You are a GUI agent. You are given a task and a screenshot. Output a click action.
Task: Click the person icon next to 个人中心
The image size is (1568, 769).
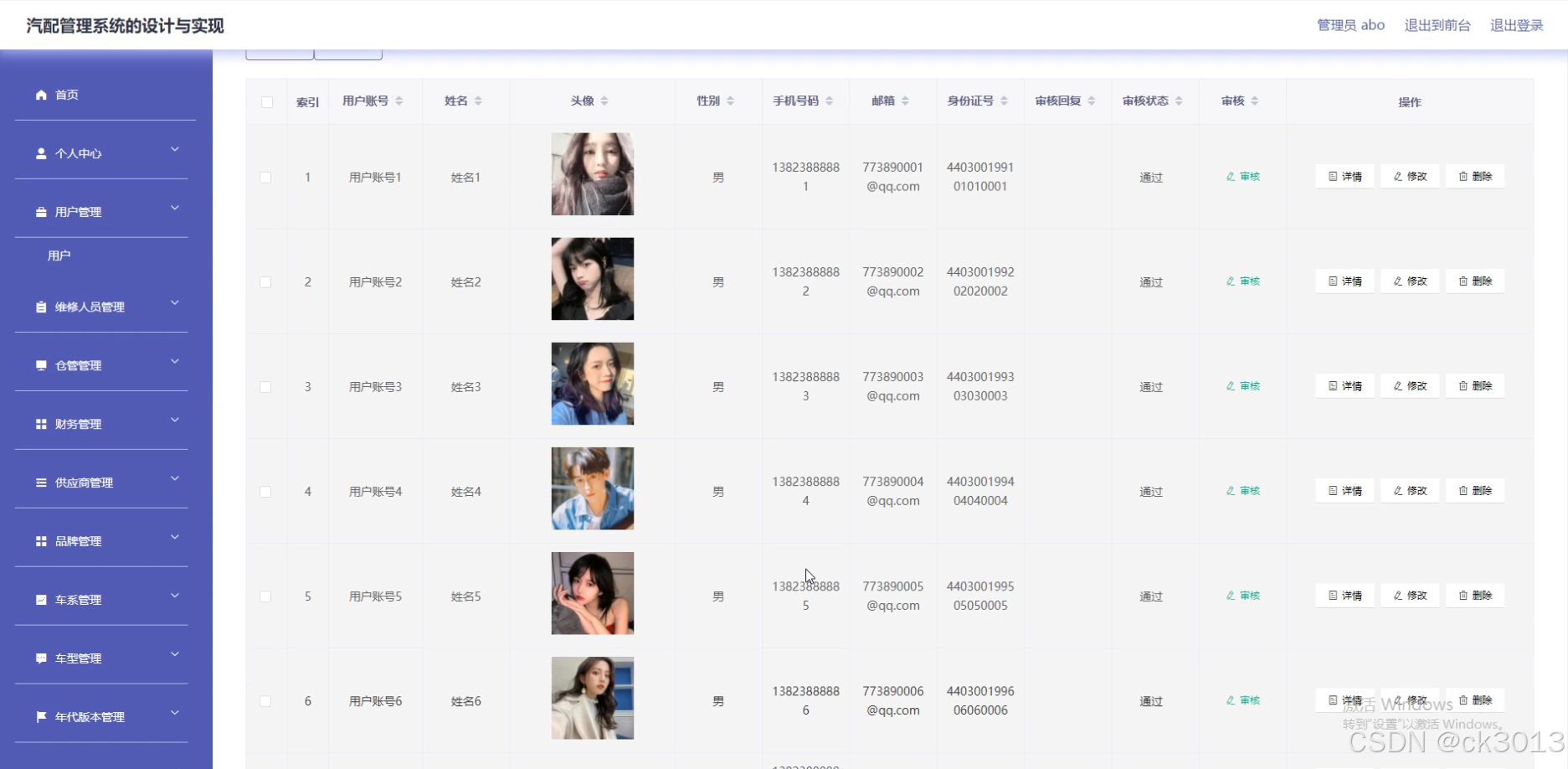click(x=39, y=152)
